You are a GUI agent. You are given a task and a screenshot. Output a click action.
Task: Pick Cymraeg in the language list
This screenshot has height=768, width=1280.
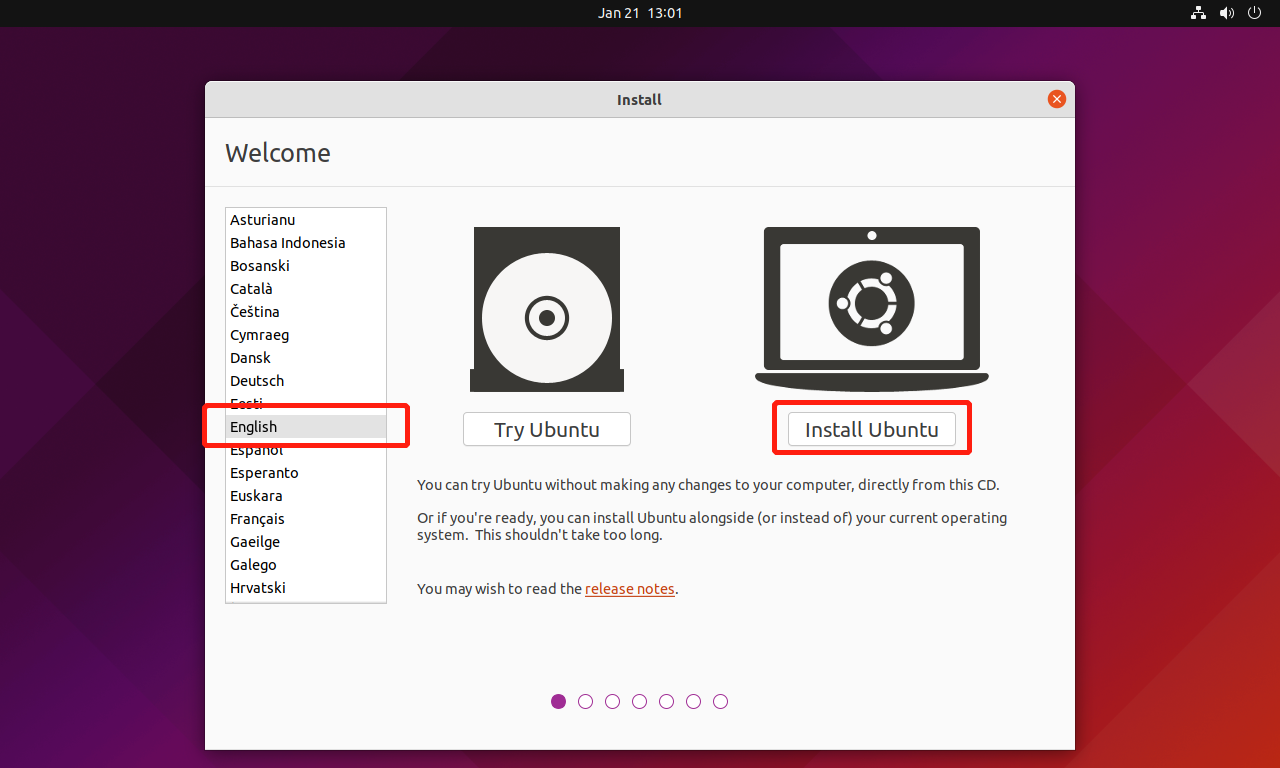click(306, 335)
